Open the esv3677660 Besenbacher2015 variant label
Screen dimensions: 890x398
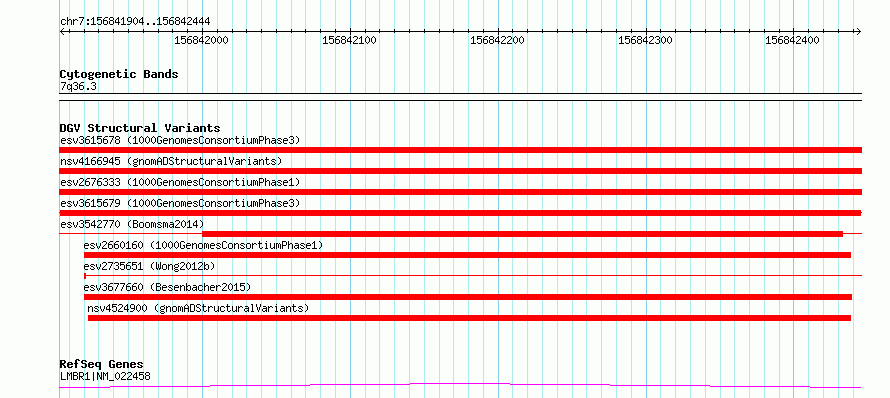pos(167,287)
